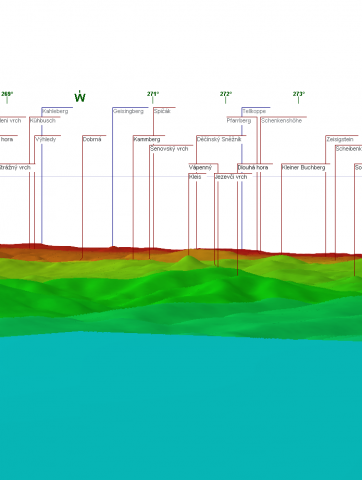Select the Kammberg label
362x480 pixels.
pyautogui.click(x=147, y=139)
